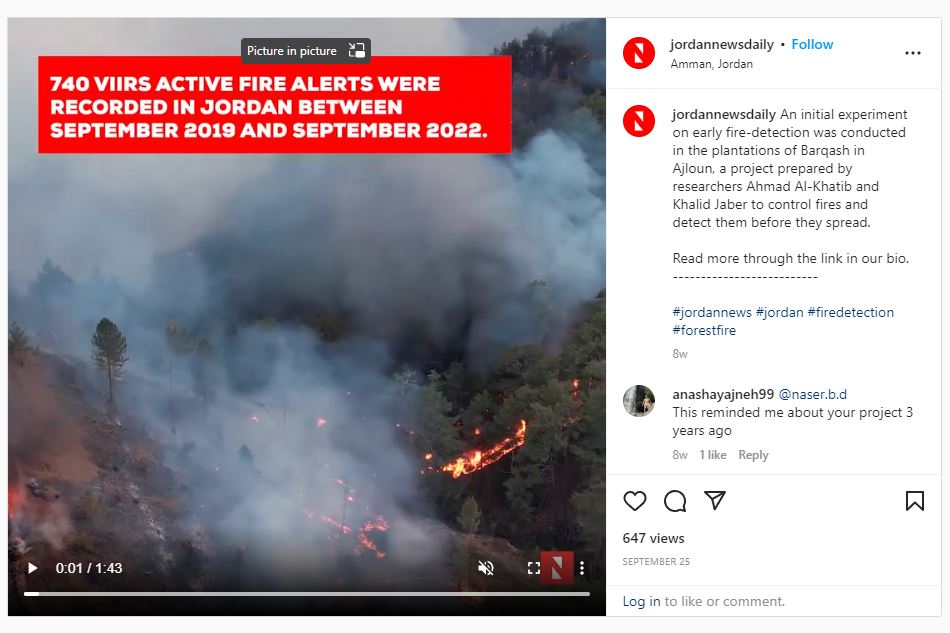Open video more options menu
The height and width of the screenshot is (633, 950).
coord(582,568)
